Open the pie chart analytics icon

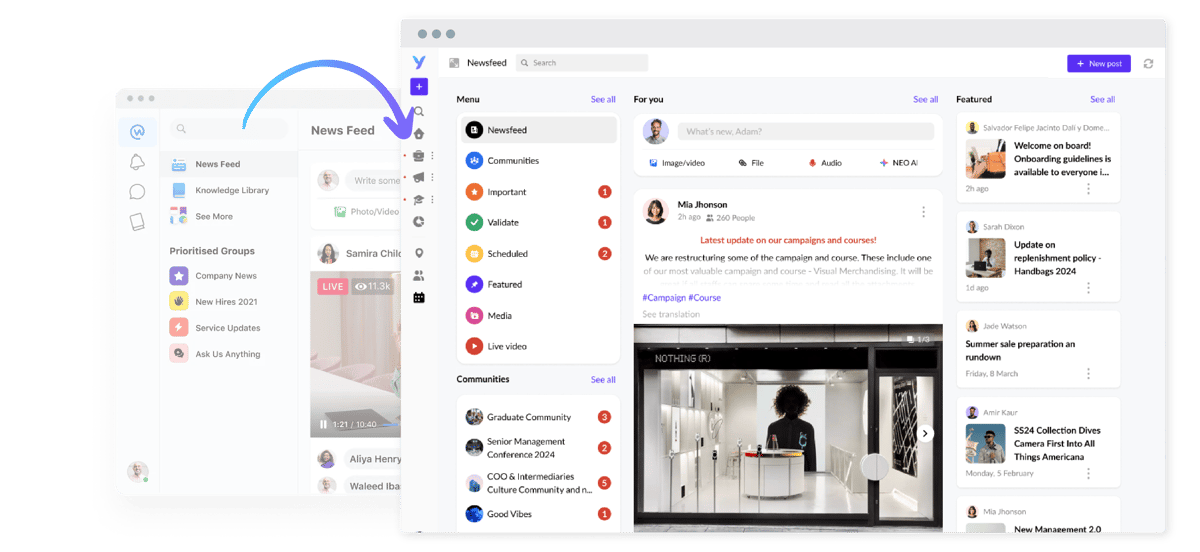coord(419,222)
